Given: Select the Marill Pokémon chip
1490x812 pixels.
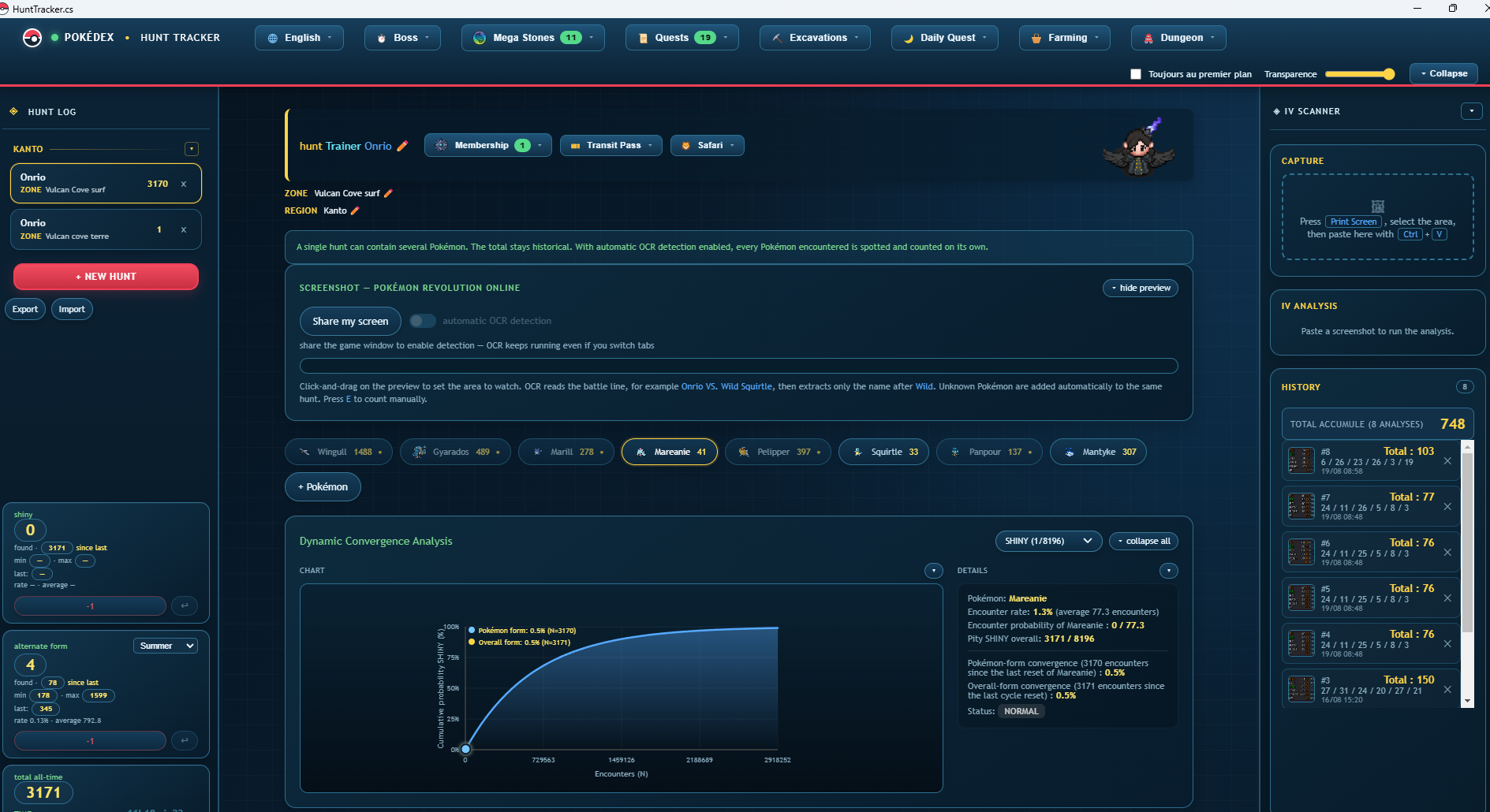Looking at the screenshot, I should (566, 453).
